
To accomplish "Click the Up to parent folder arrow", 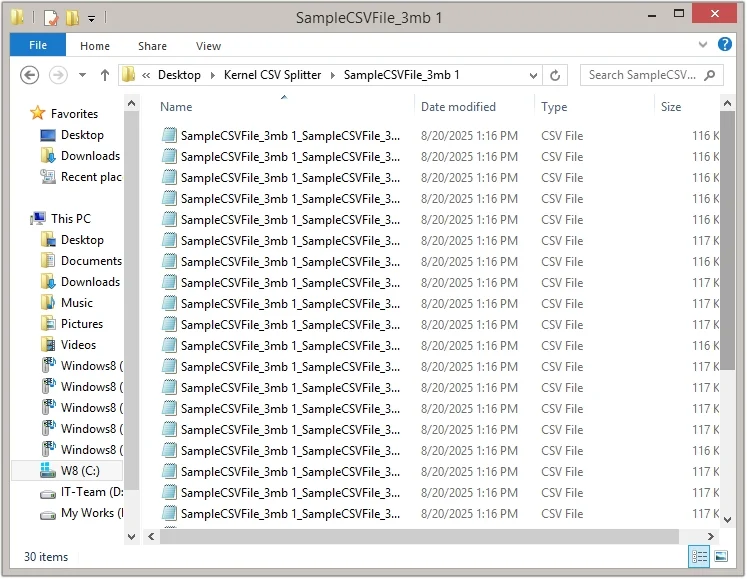I will pyautogui.click(x=105, y=75).
